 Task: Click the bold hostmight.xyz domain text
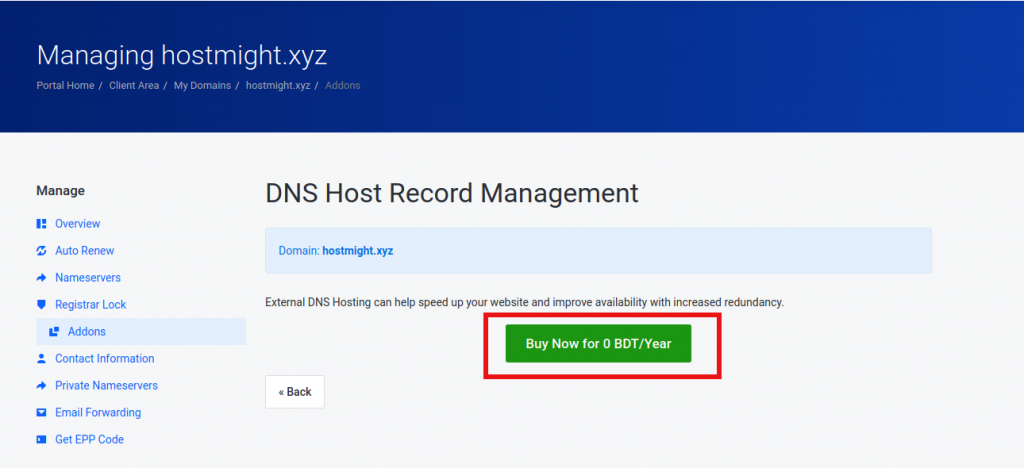[358, 251]
